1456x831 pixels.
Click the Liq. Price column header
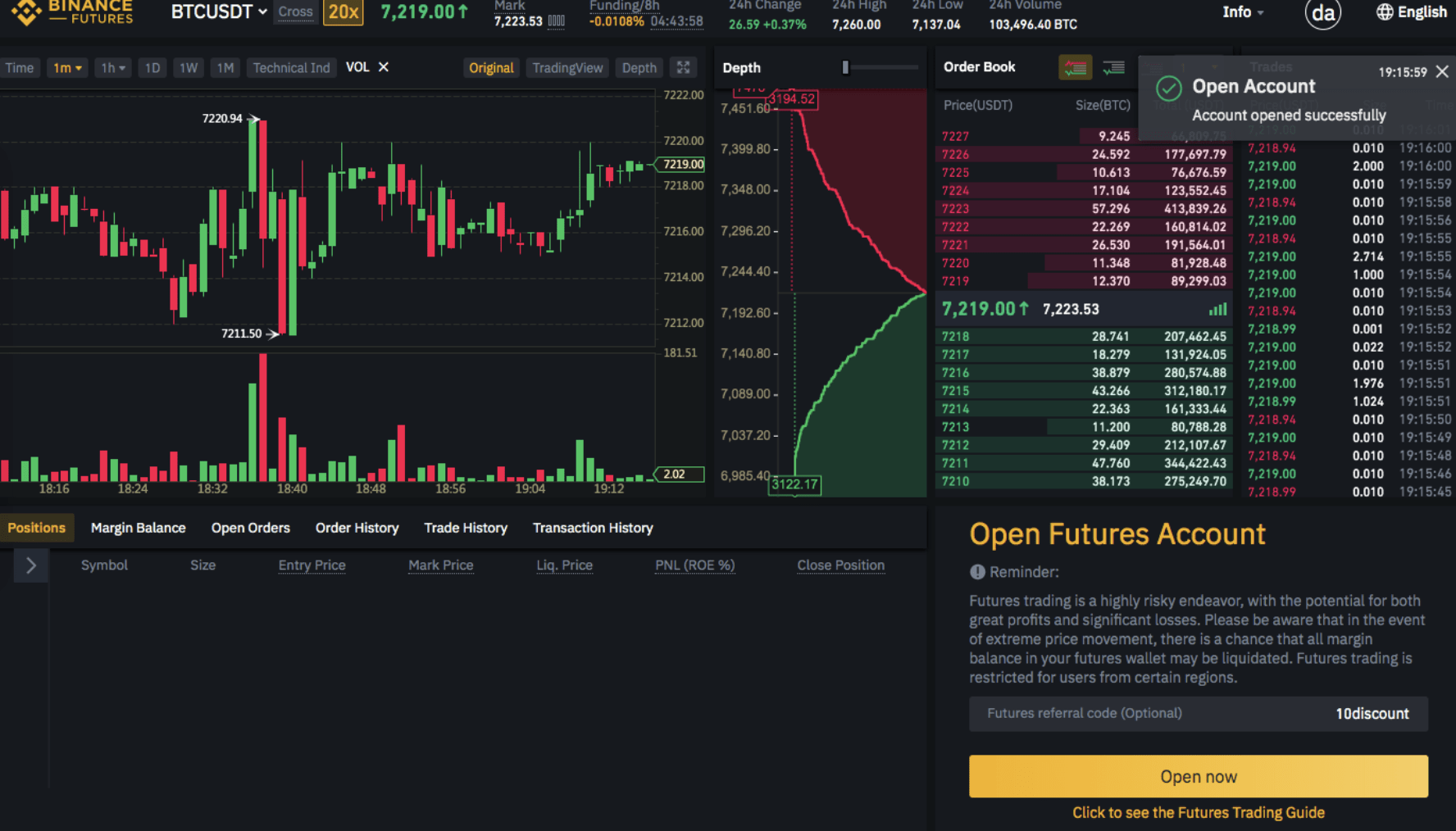[564, 565]
